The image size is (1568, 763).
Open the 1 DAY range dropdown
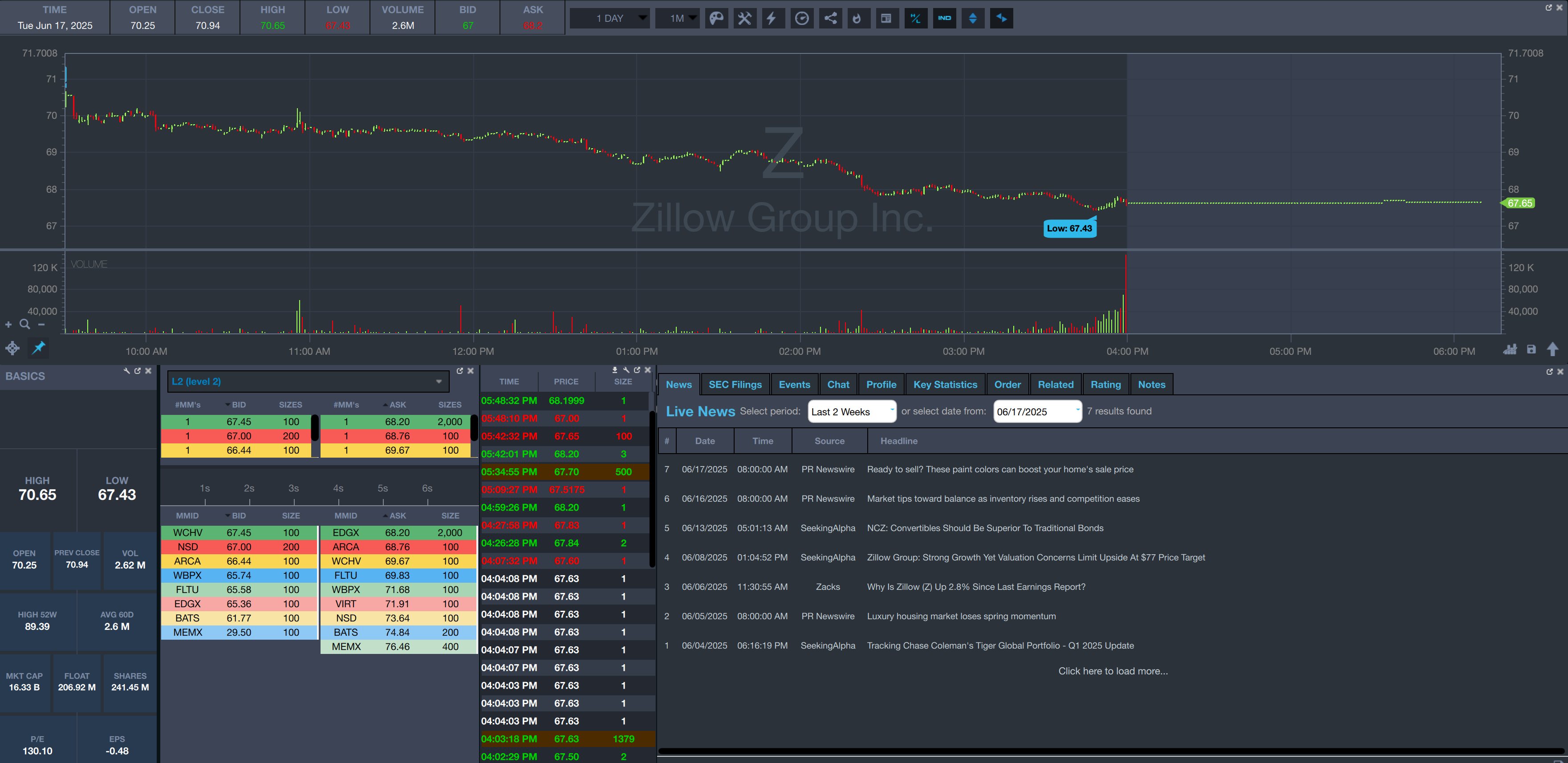coord(610,18)
